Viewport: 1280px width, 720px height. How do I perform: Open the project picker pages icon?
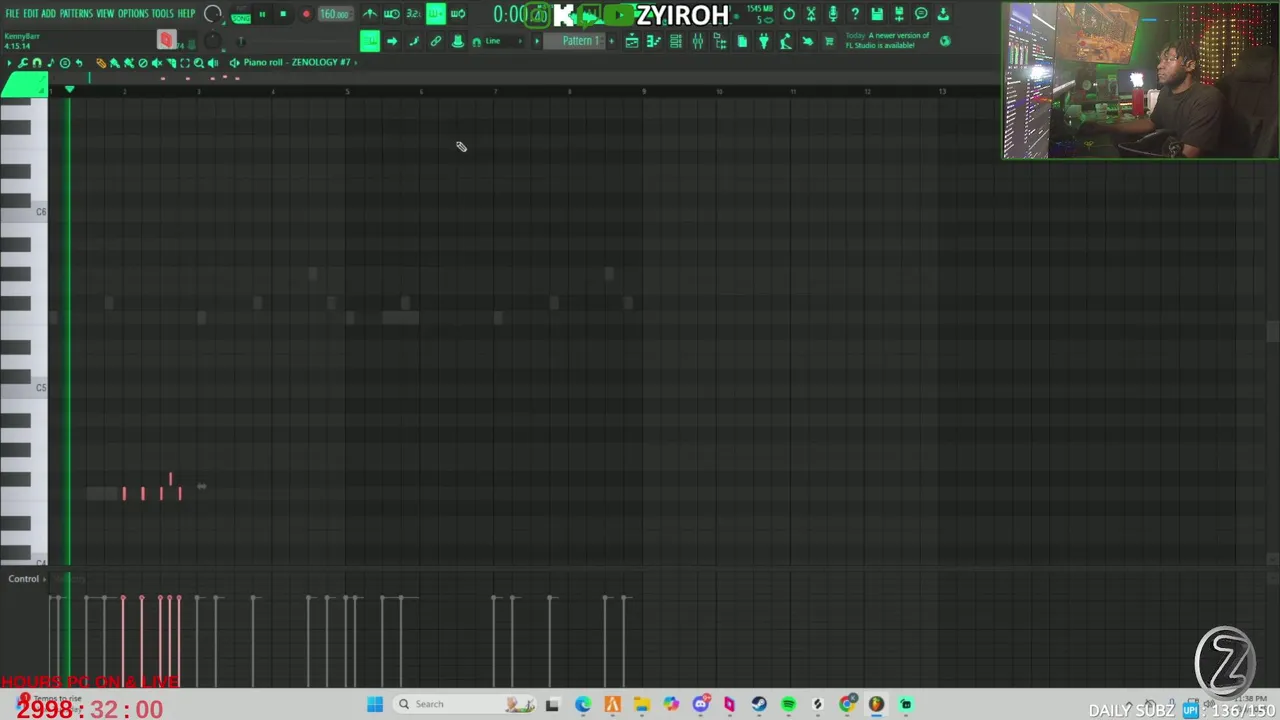742,41
